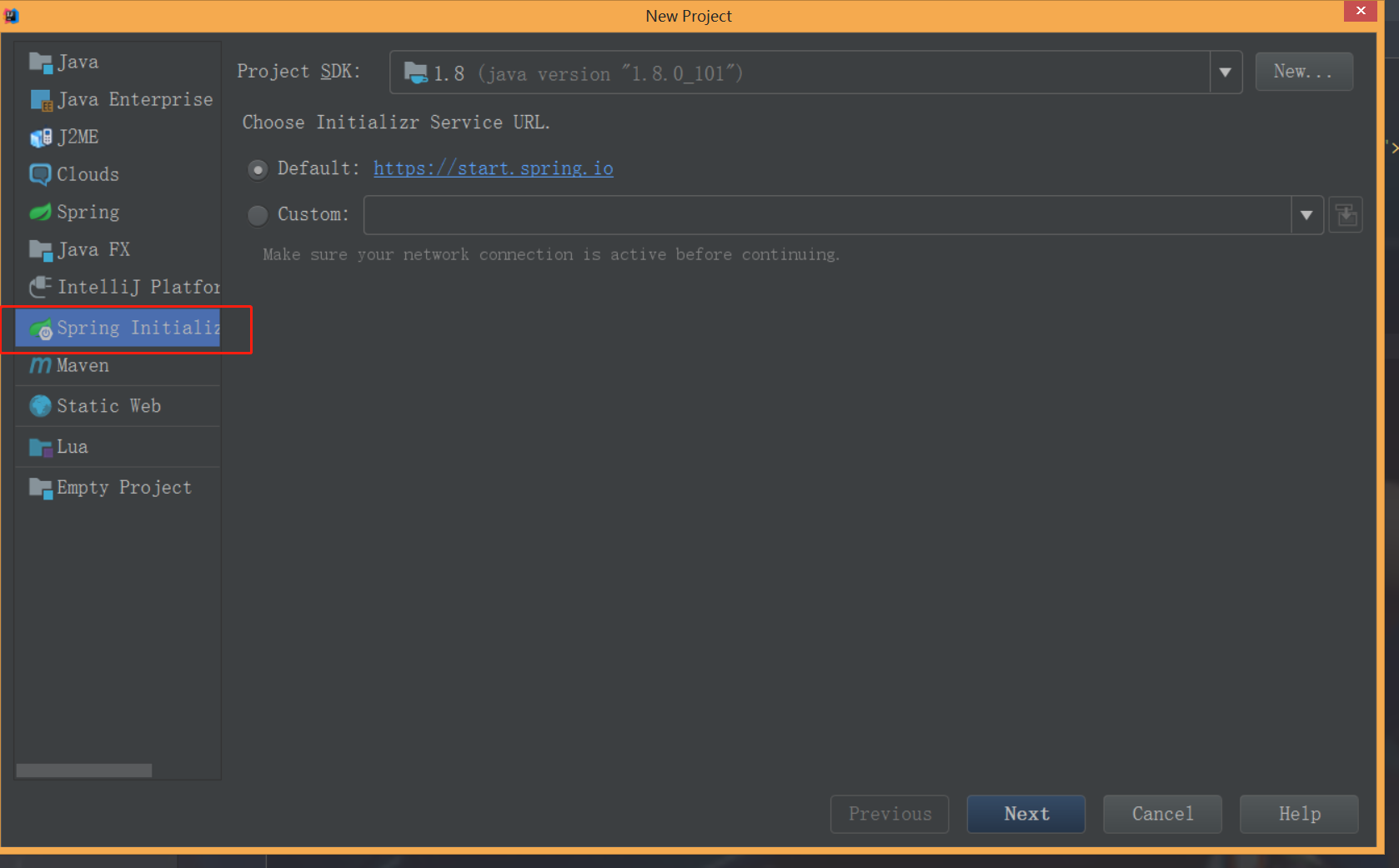Click the IntelliJ icon in the title bar
Image resolution: width=1399 pixels, height=868 pixels.
[12, 15]
